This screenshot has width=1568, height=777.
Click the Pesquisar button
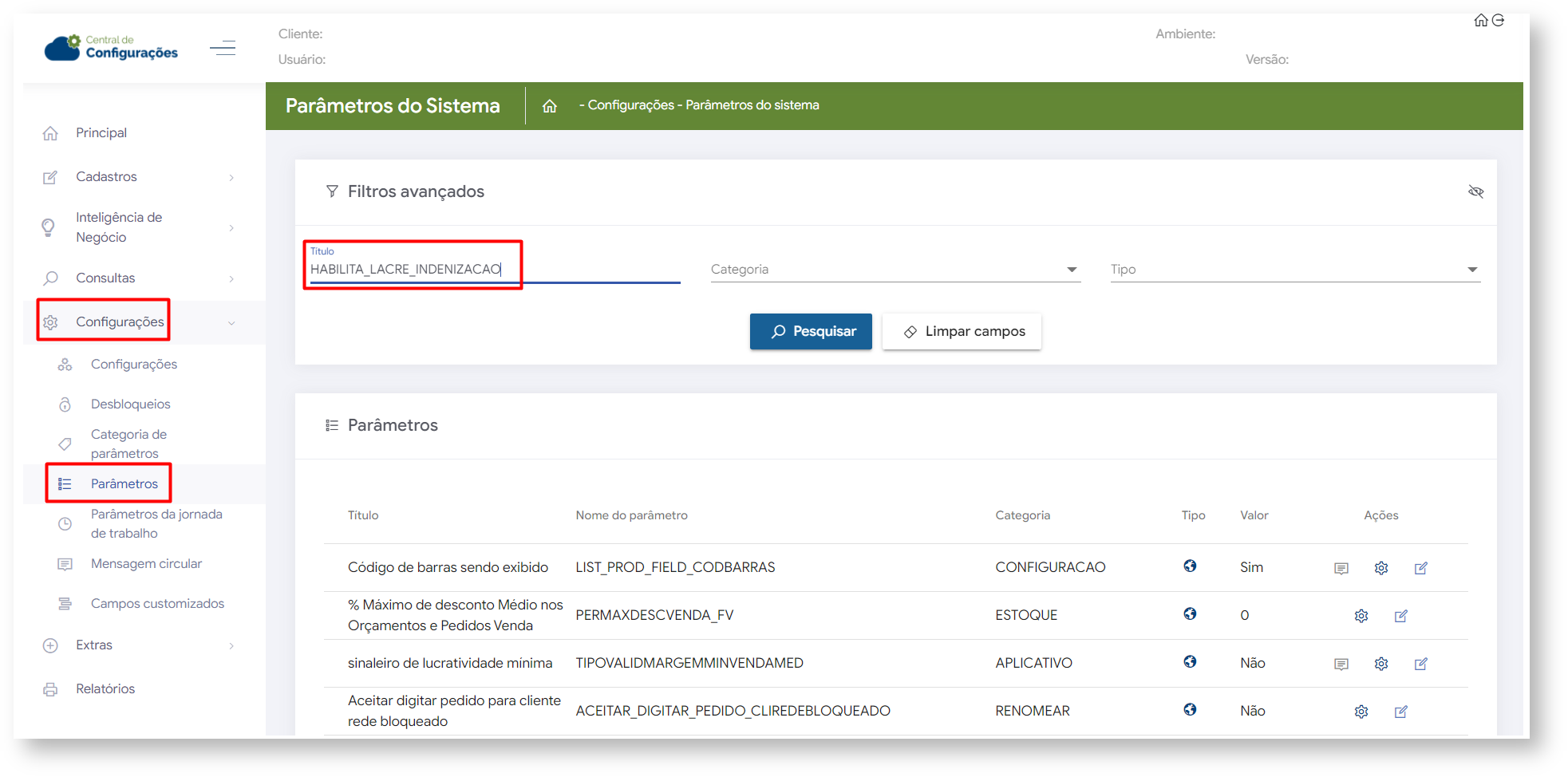[x=810, y=331]
